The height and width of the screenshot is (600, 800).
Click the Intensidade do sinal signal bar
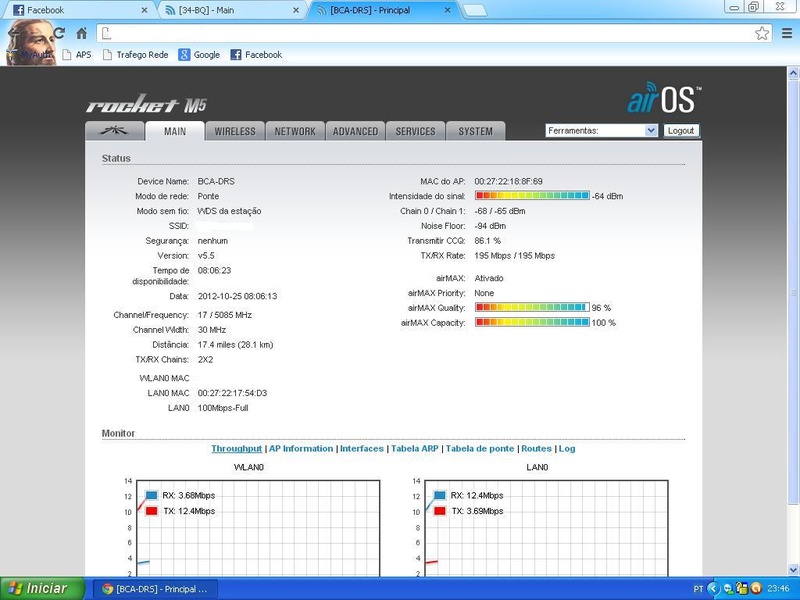pyautogui.click(x=532, y=195)
